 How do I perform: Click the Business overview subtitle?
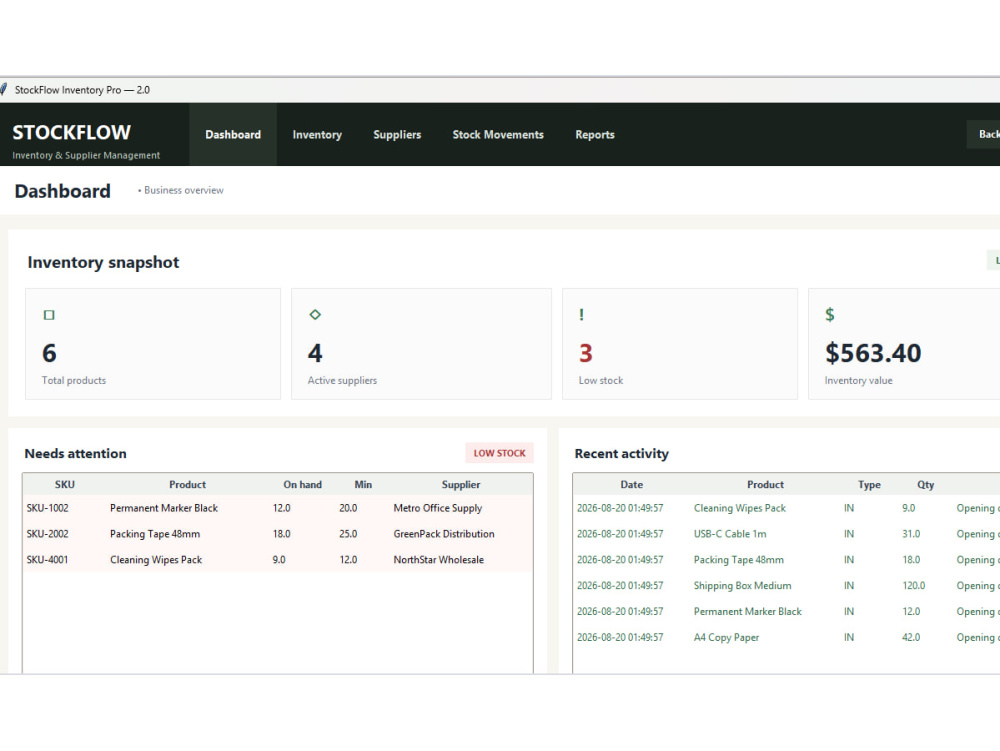pyautogui.click(x=180, y=190)
